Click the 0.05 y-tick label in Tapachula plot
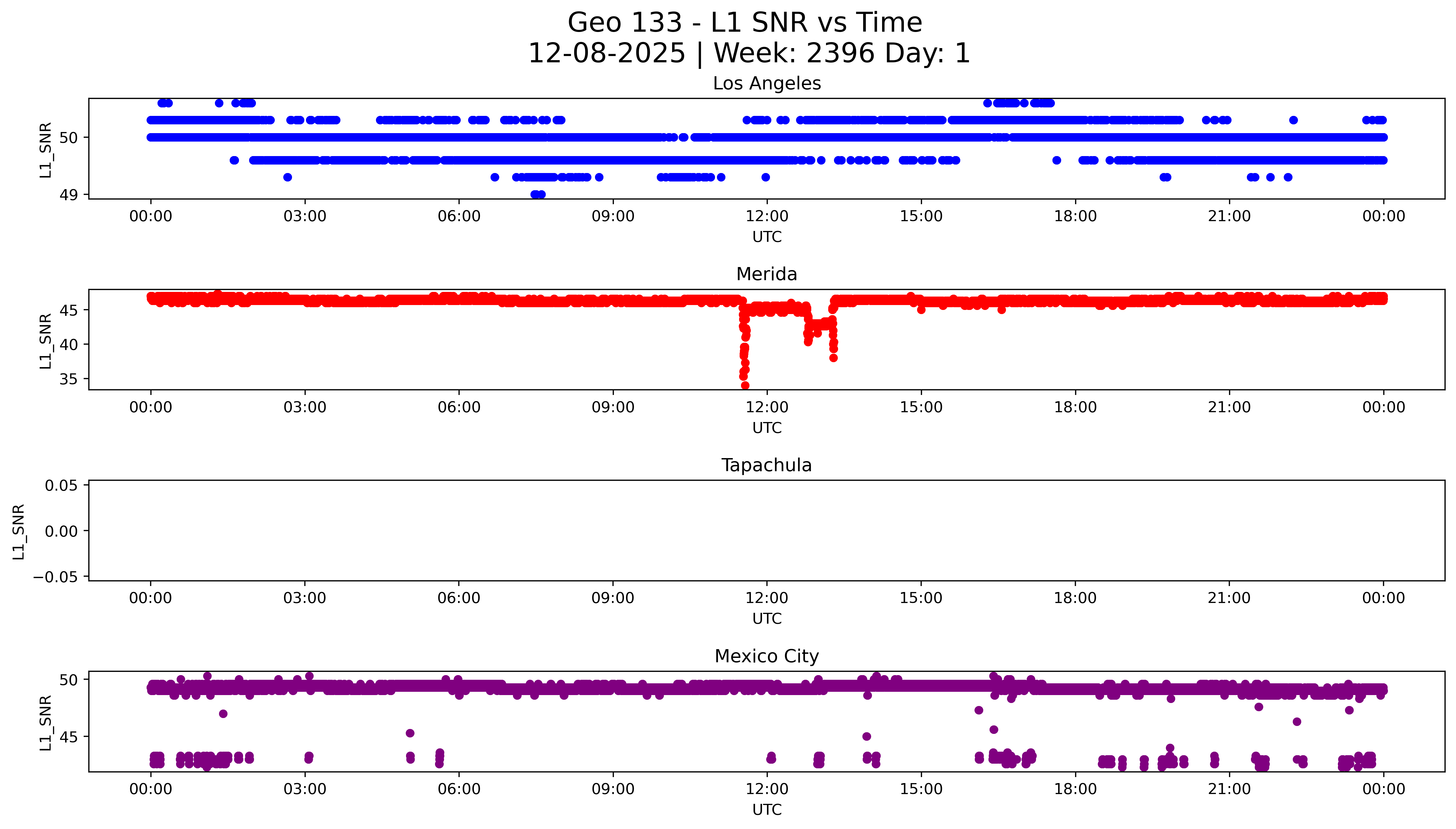The height and width of the screenshot is (829, 1456). pyautogui.click(x=61, y=486)
